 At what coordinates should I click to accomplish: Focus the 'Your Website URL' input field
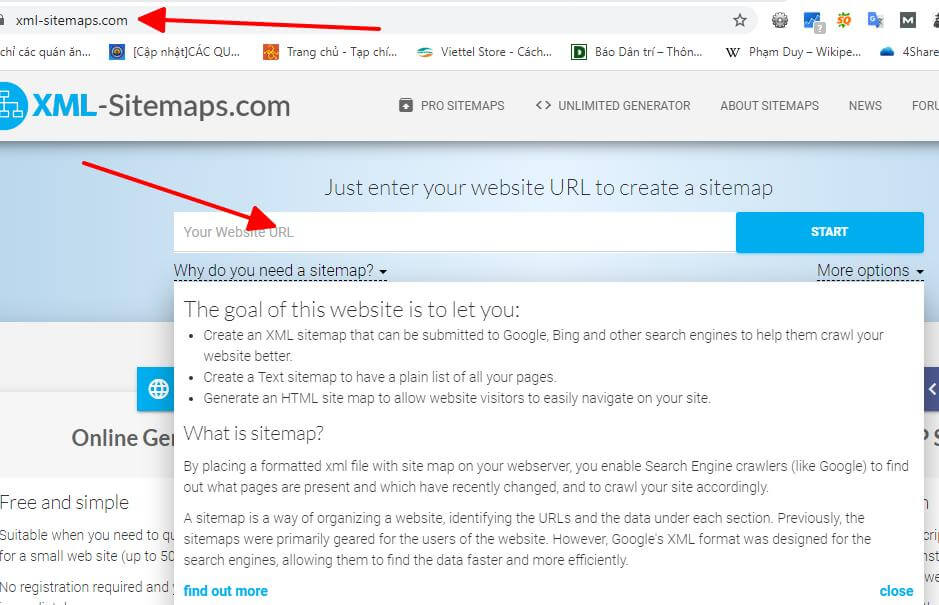[x=455, y=232]
